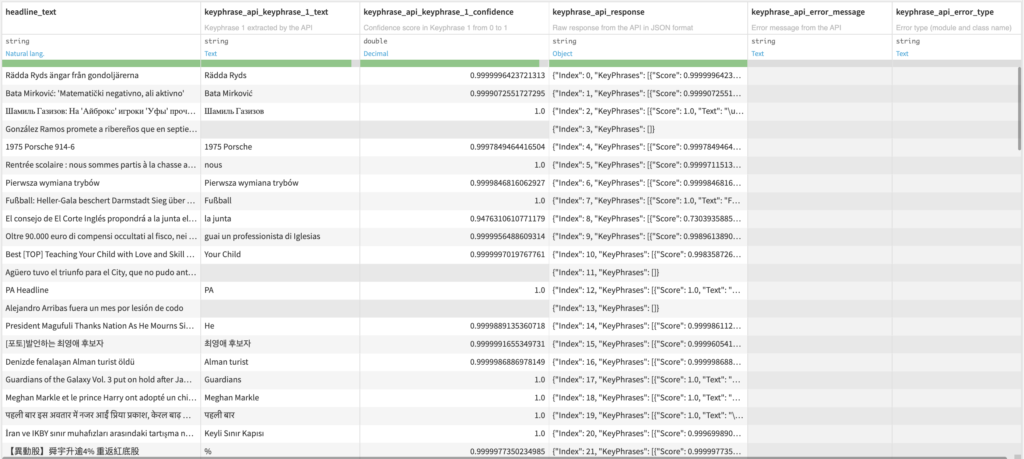
Task: Click the green validity bar under headline_text
Action: tap(101, 63)
